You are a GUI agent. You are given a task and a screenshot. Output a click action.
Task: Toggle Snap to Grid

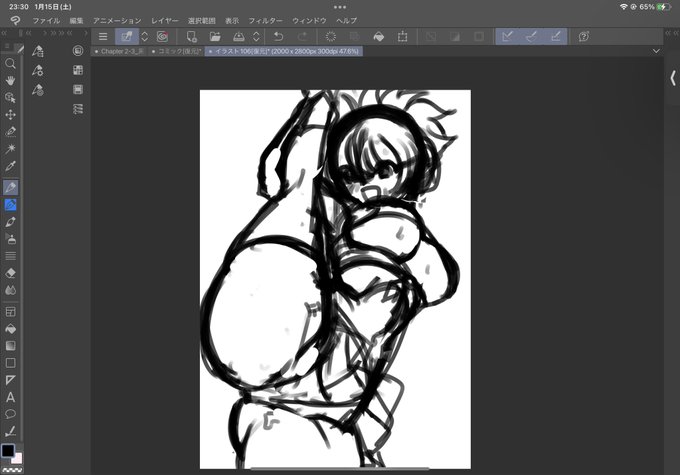[x=556, y=36]
